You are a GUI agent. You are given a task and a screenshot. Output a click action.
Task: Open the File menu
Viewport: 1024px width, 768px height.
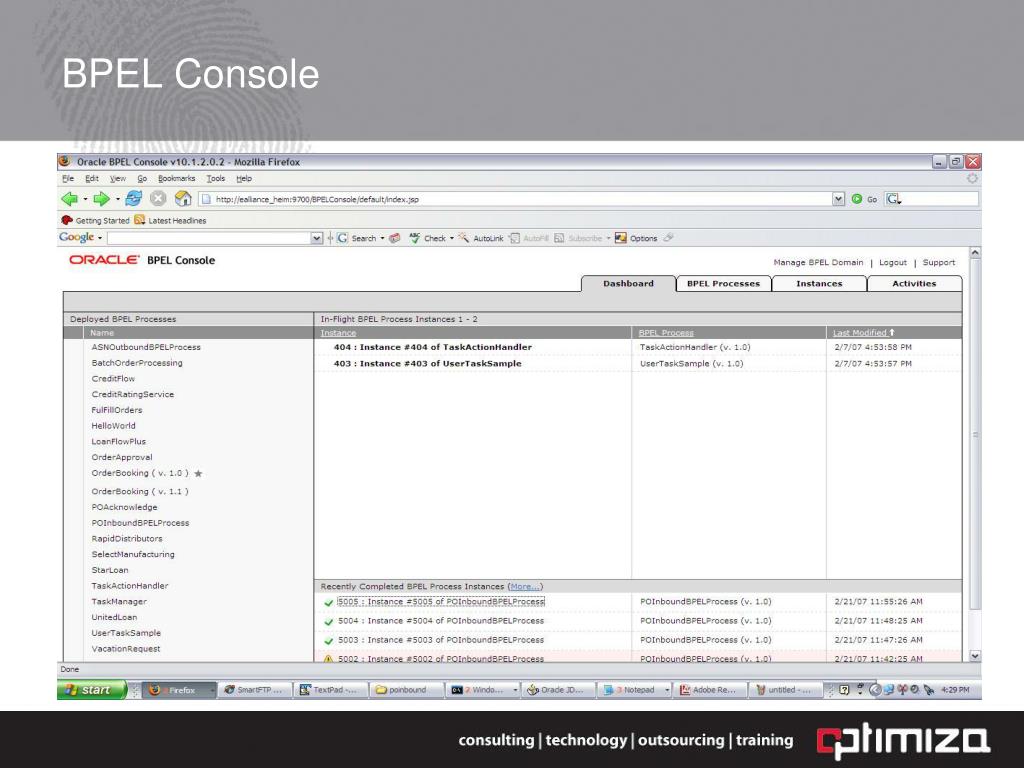point(68,178)
